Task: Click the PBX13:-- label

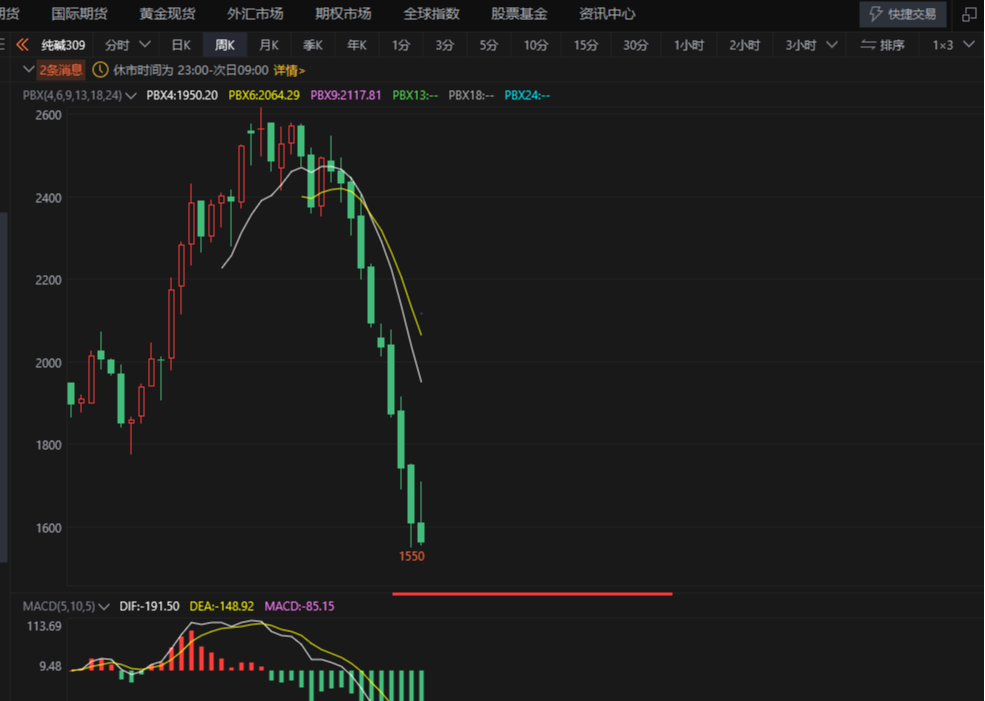Action: tap(415, 95)
